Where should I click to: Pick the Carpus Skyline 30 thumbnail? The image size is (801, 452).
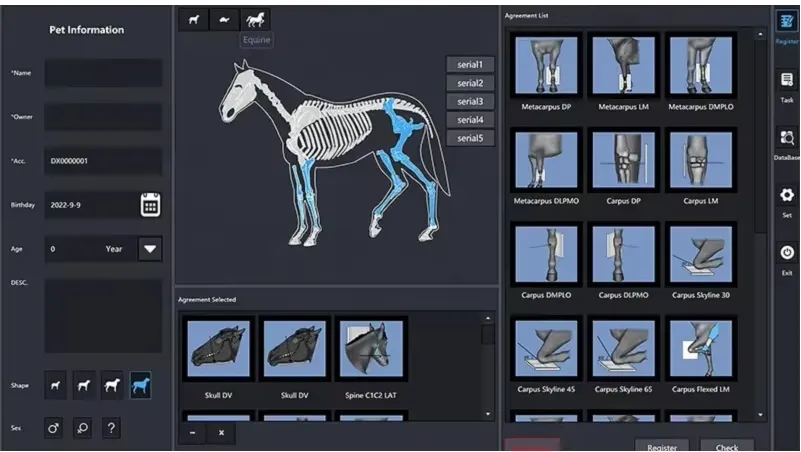701,257
